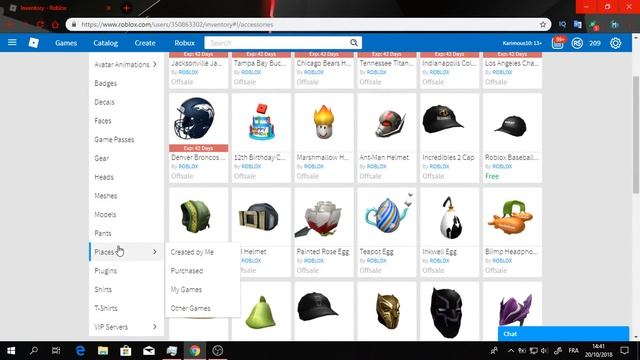640x360 pixels.
Task: Reload the page with refresh icon
Action: (x=40, y=24)
